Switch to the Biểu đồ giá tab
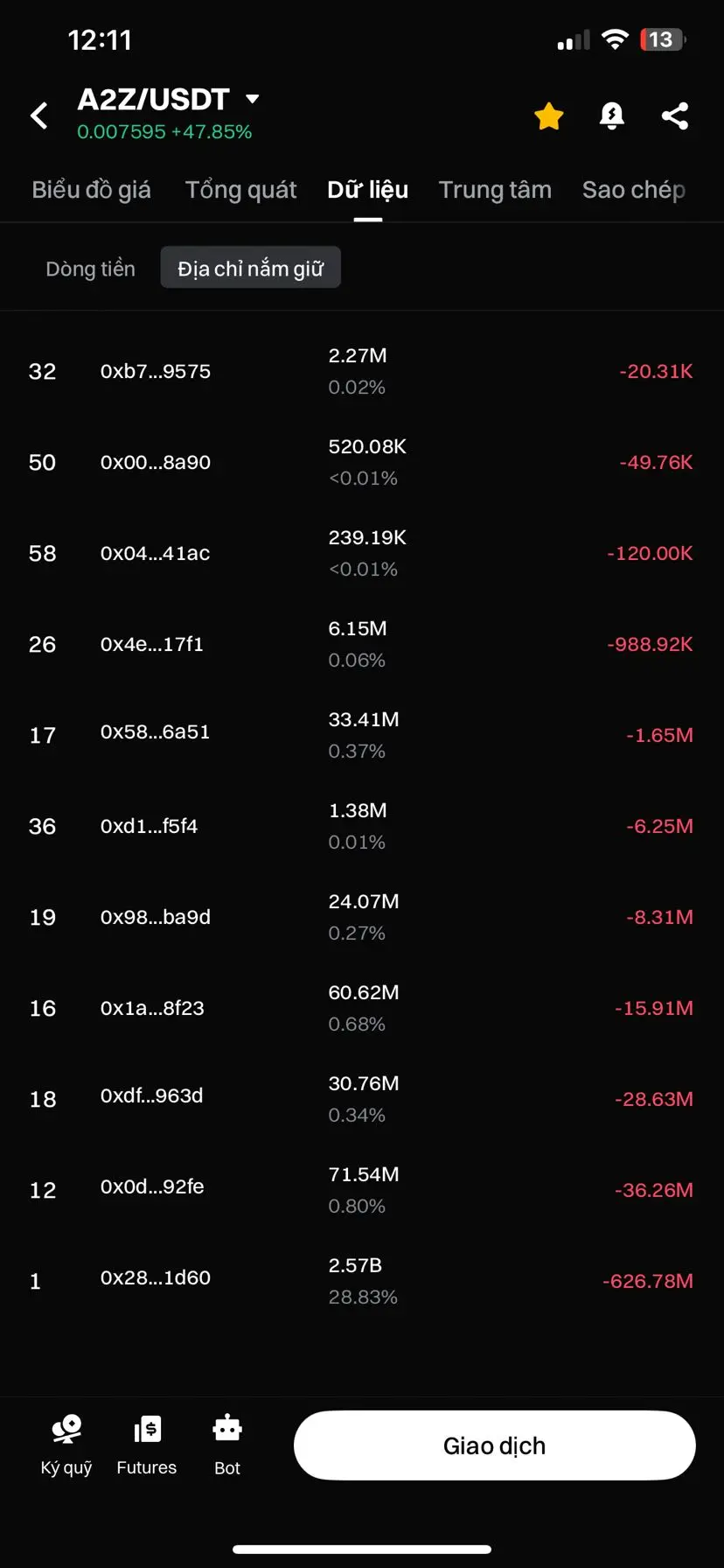This screenshot has height=1568, width=724. [x=91, y=190]
